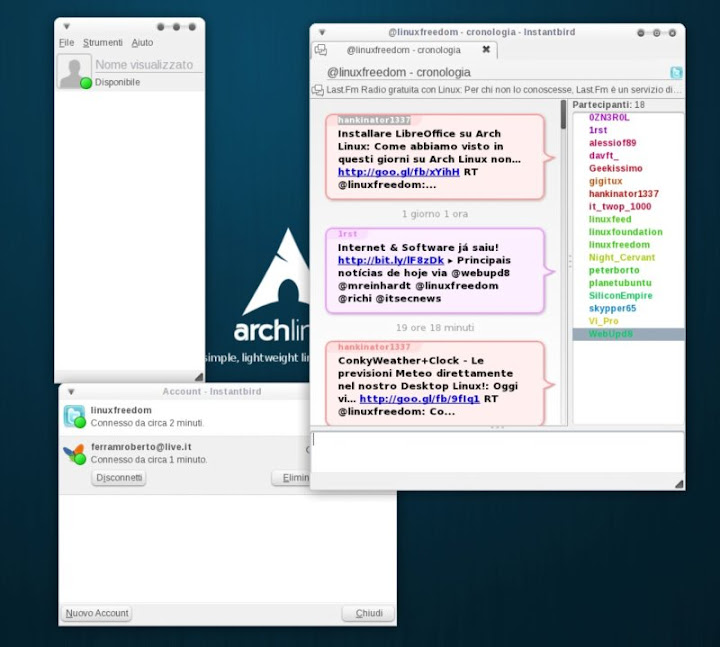720x647 pixels.
Task: Click the chat icon on the cronologia tab
Action: [321, 50]
